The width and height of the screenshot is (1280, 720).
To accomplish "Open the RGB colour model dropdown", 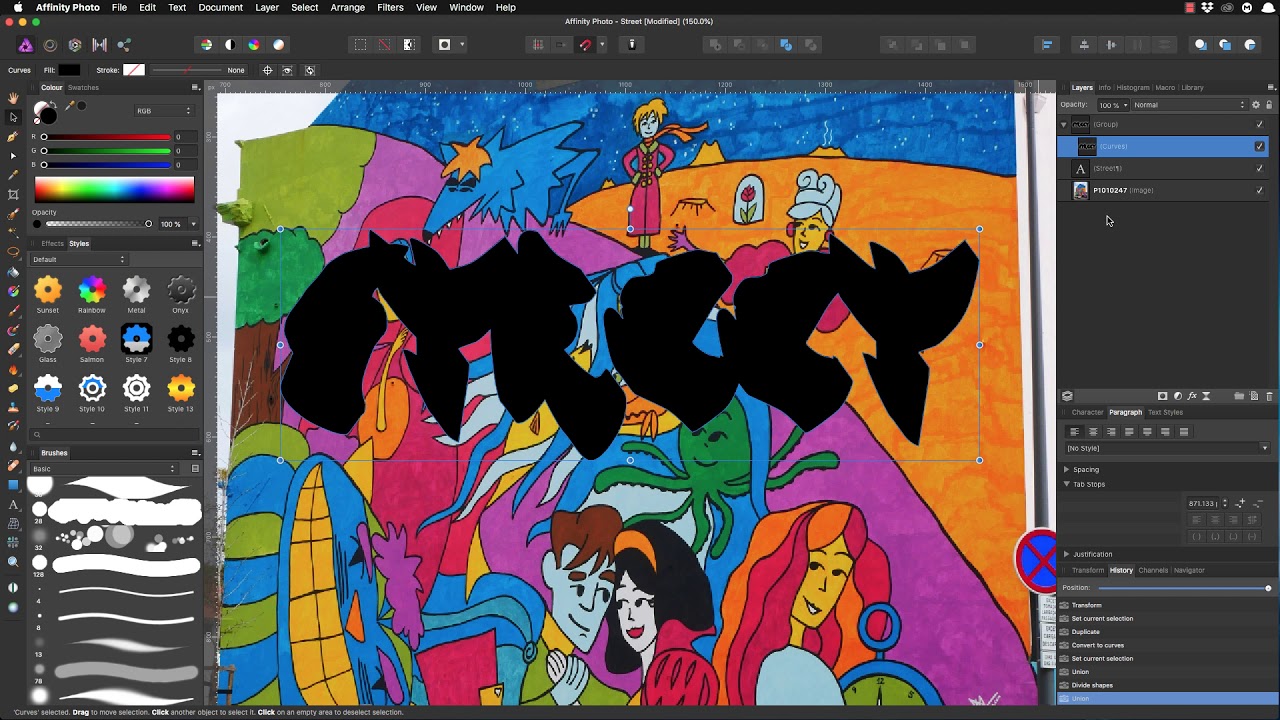I will 164,111.
